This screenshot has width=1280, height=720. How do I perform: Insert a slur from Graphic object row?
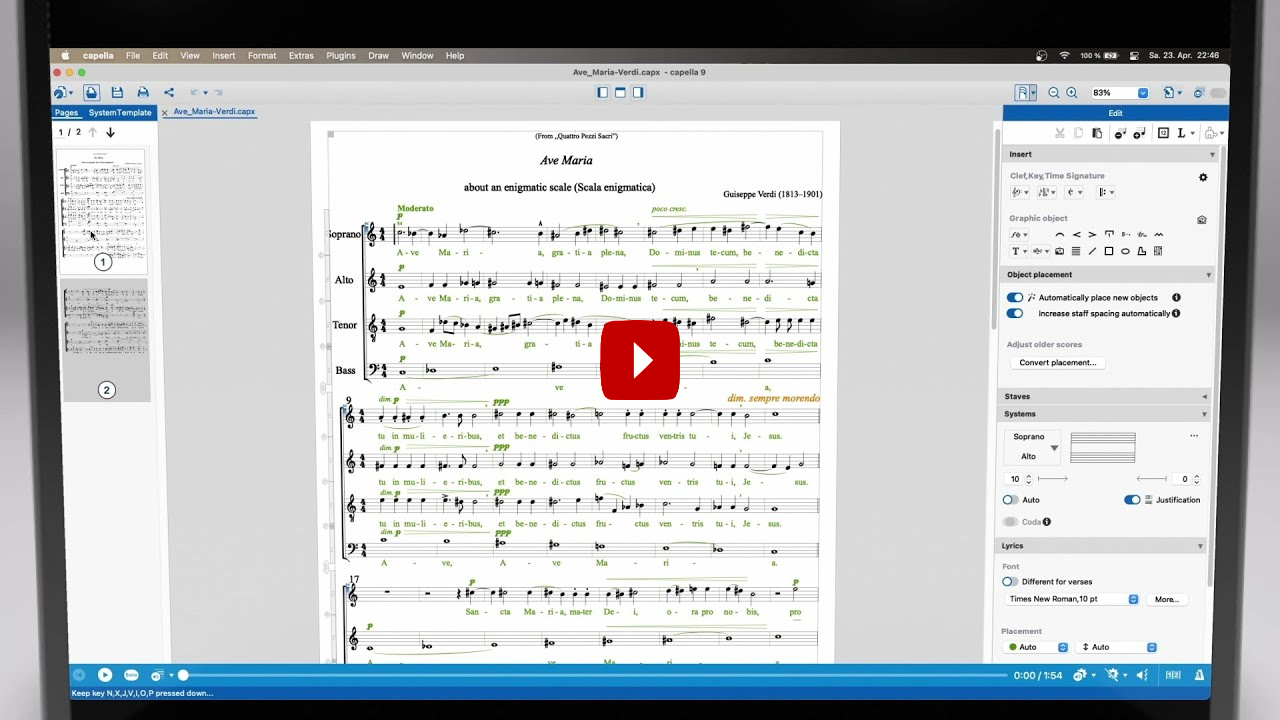coord(1060,235)
